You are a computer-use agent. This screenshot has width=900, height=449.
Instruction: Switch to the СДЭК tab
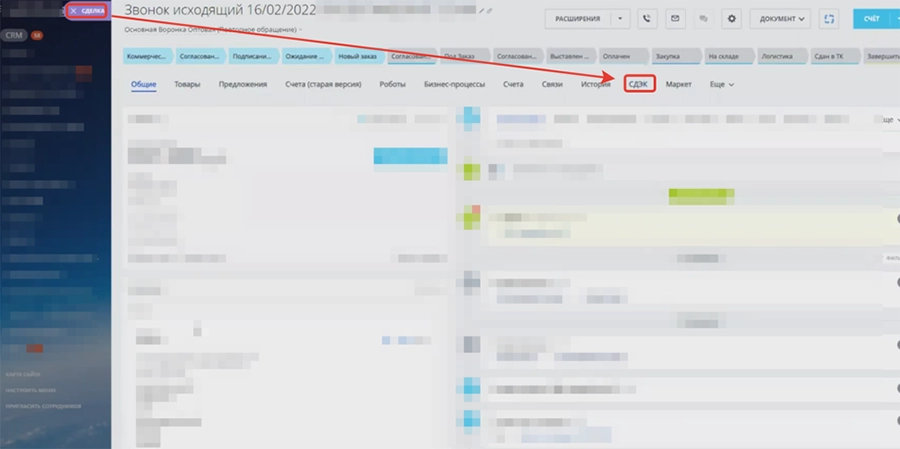click(639, 85)
